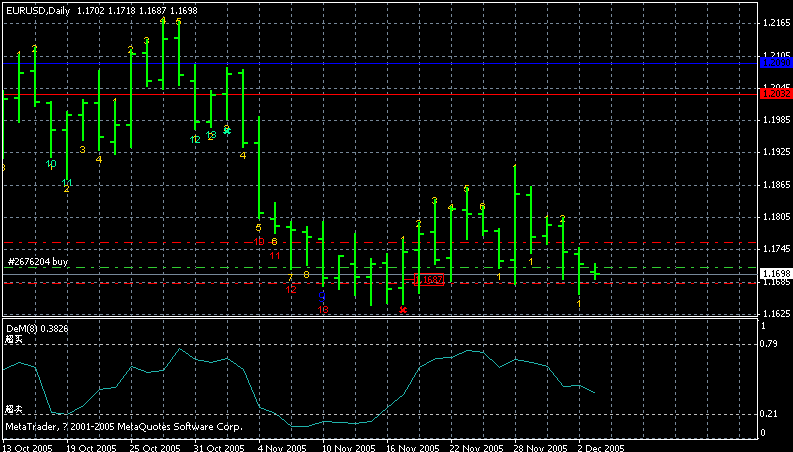Image resolution: width=793 pixels, height=452 pixels.
Task: Click the 1.1745 price axis value
Action: [x=776, y=249]
